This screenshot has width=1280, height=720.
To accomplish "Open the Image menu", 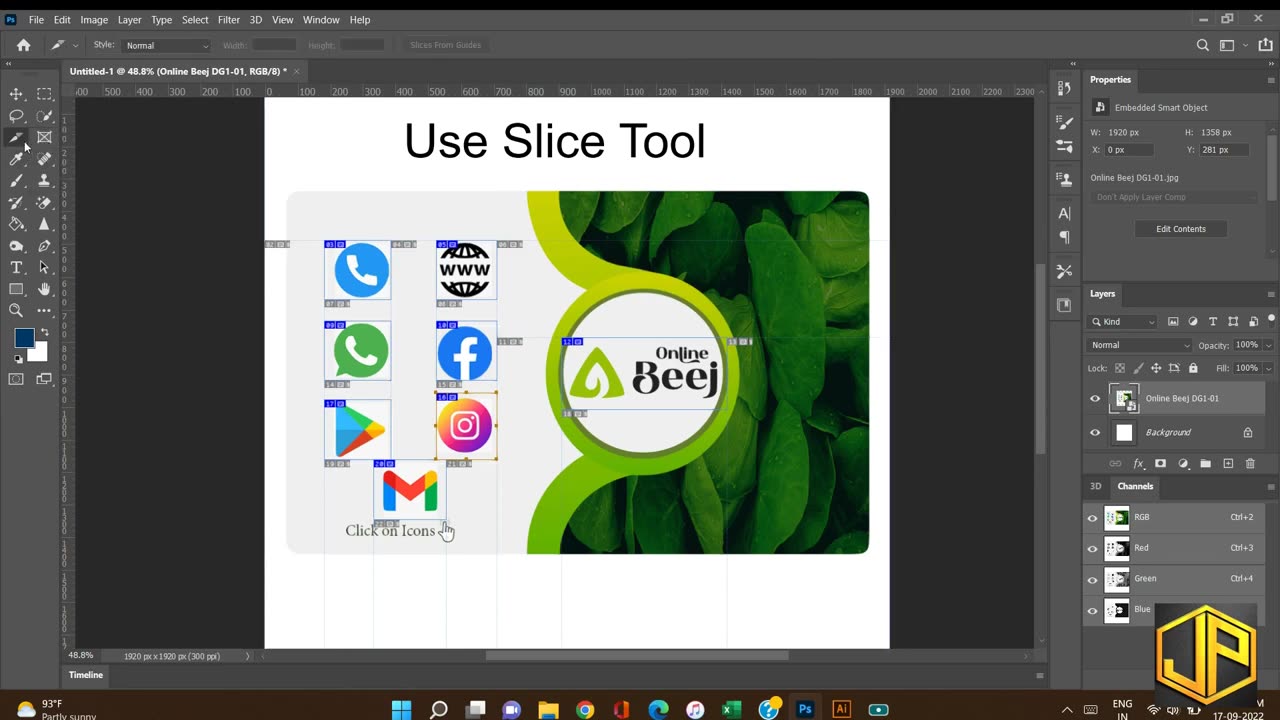I will coord(94,19).
